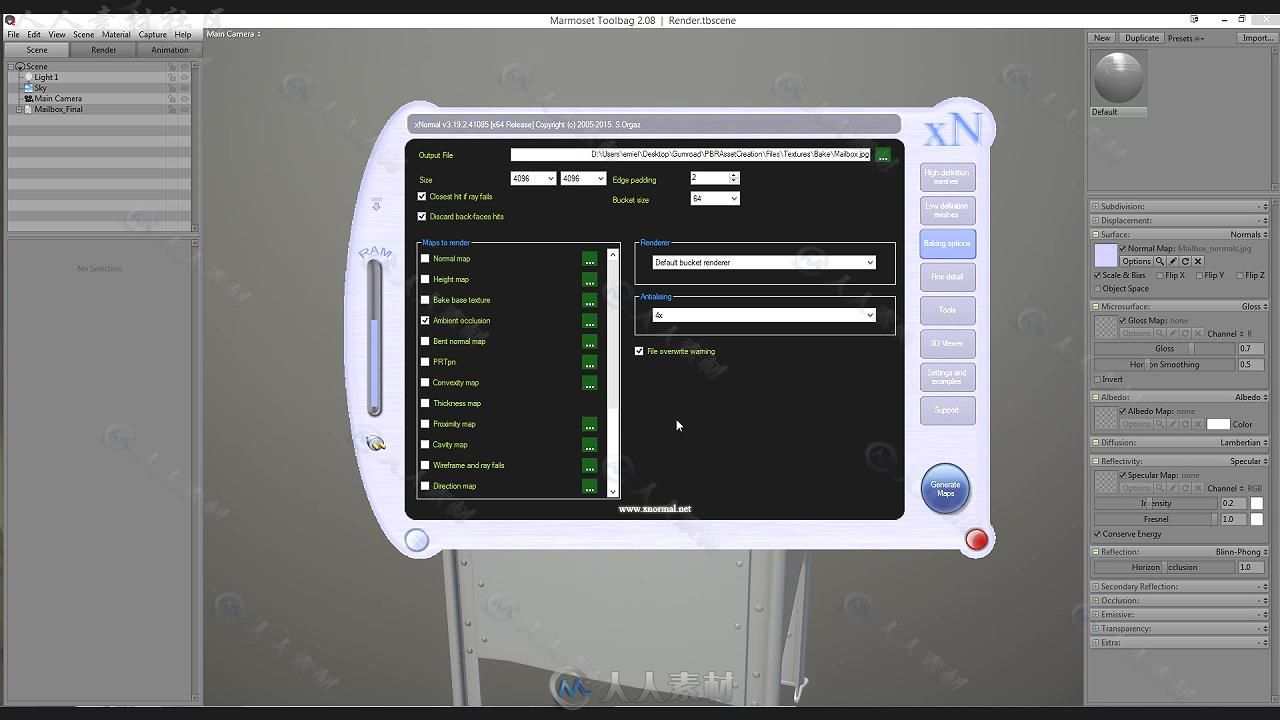Open High definition meshes panel
The width and height of the screenshot is (1280, 720).
pyautogui.click(x=947, y=177)
